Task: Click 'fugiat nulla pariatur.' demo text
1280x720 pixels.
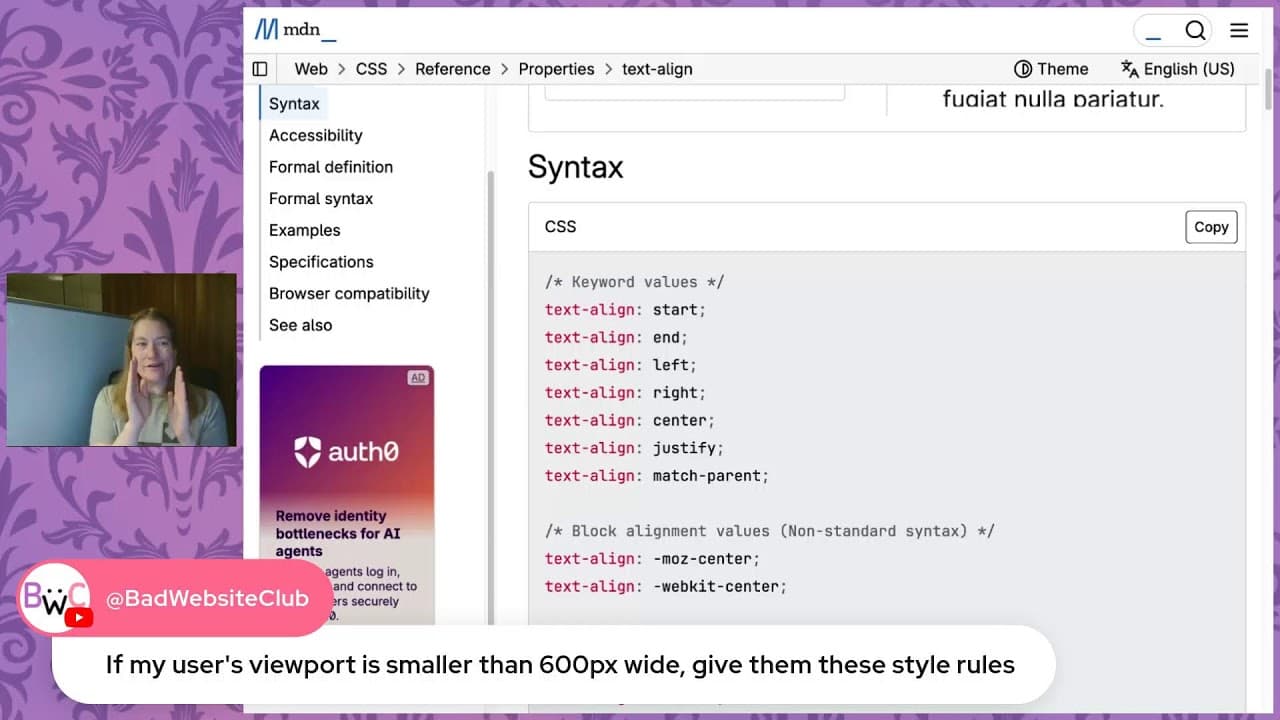Action: pos(1053,99)
